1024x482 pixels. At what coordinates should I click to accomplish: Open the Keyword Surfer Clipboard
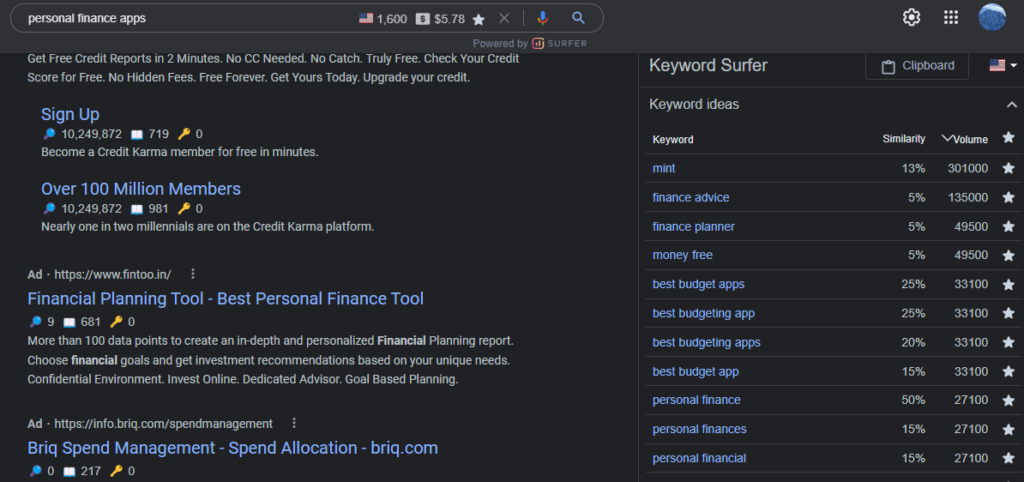tap(917, 66)
